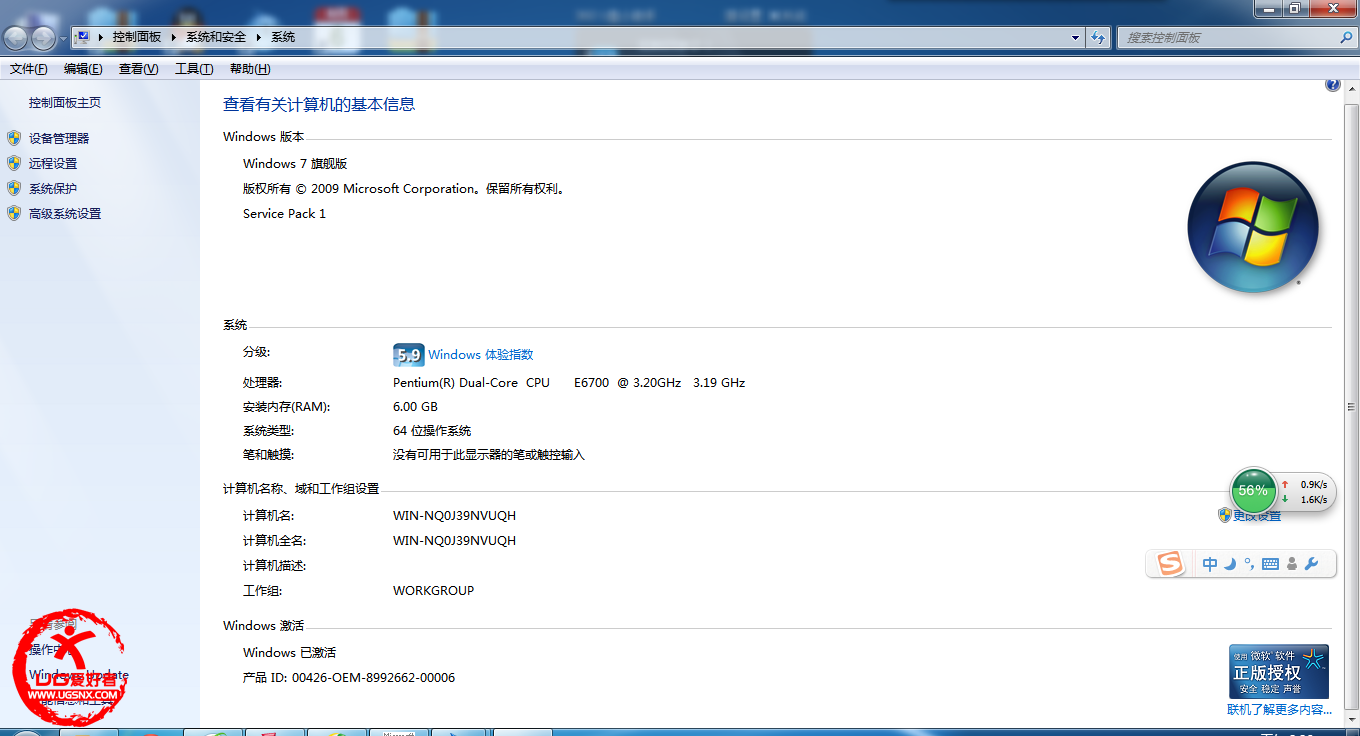Click the refresh button beside address bar

coord(1098,37)
